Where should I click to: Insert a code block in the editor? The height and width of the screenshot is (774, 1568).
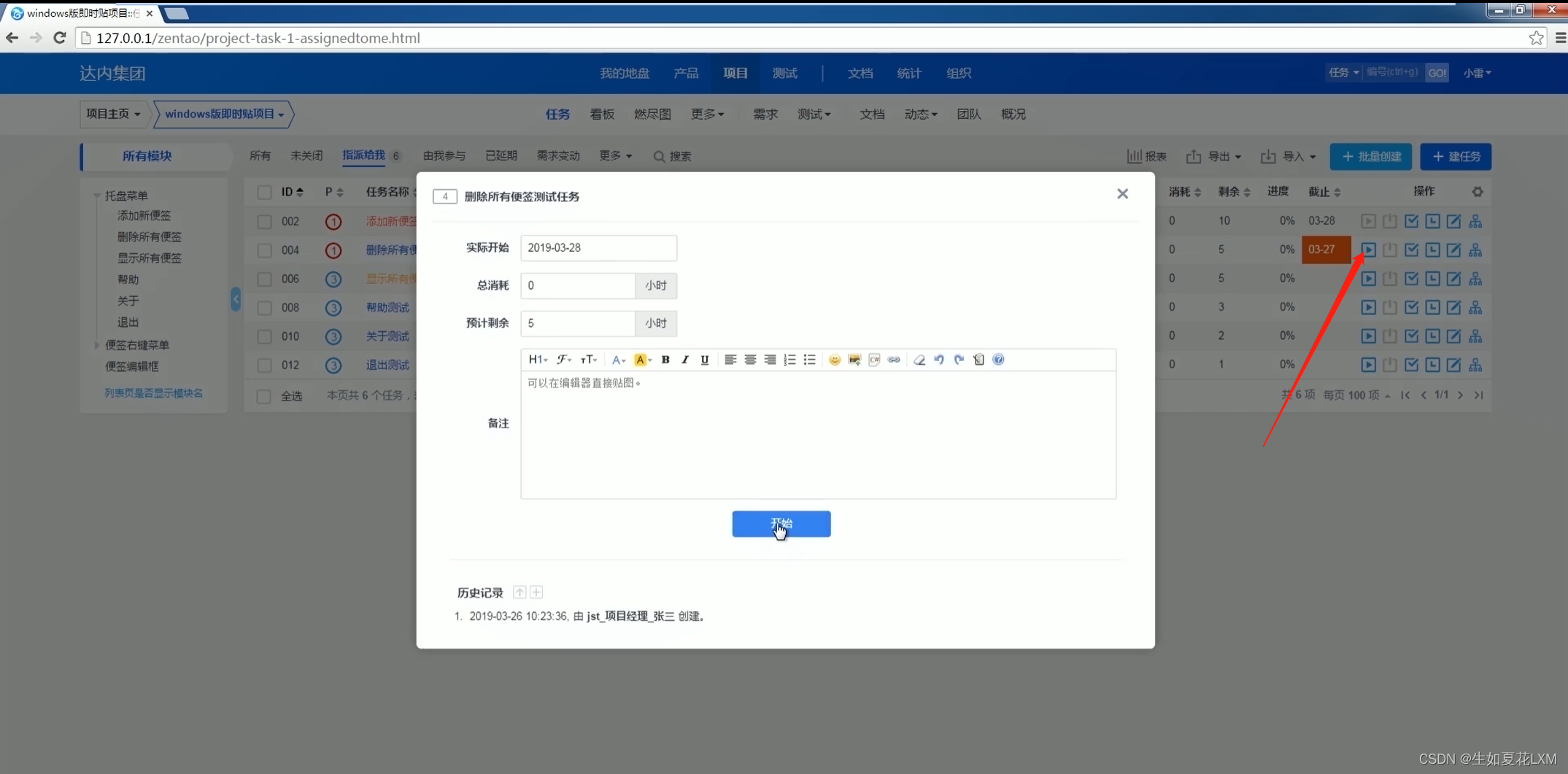click(x=874, y=360)
